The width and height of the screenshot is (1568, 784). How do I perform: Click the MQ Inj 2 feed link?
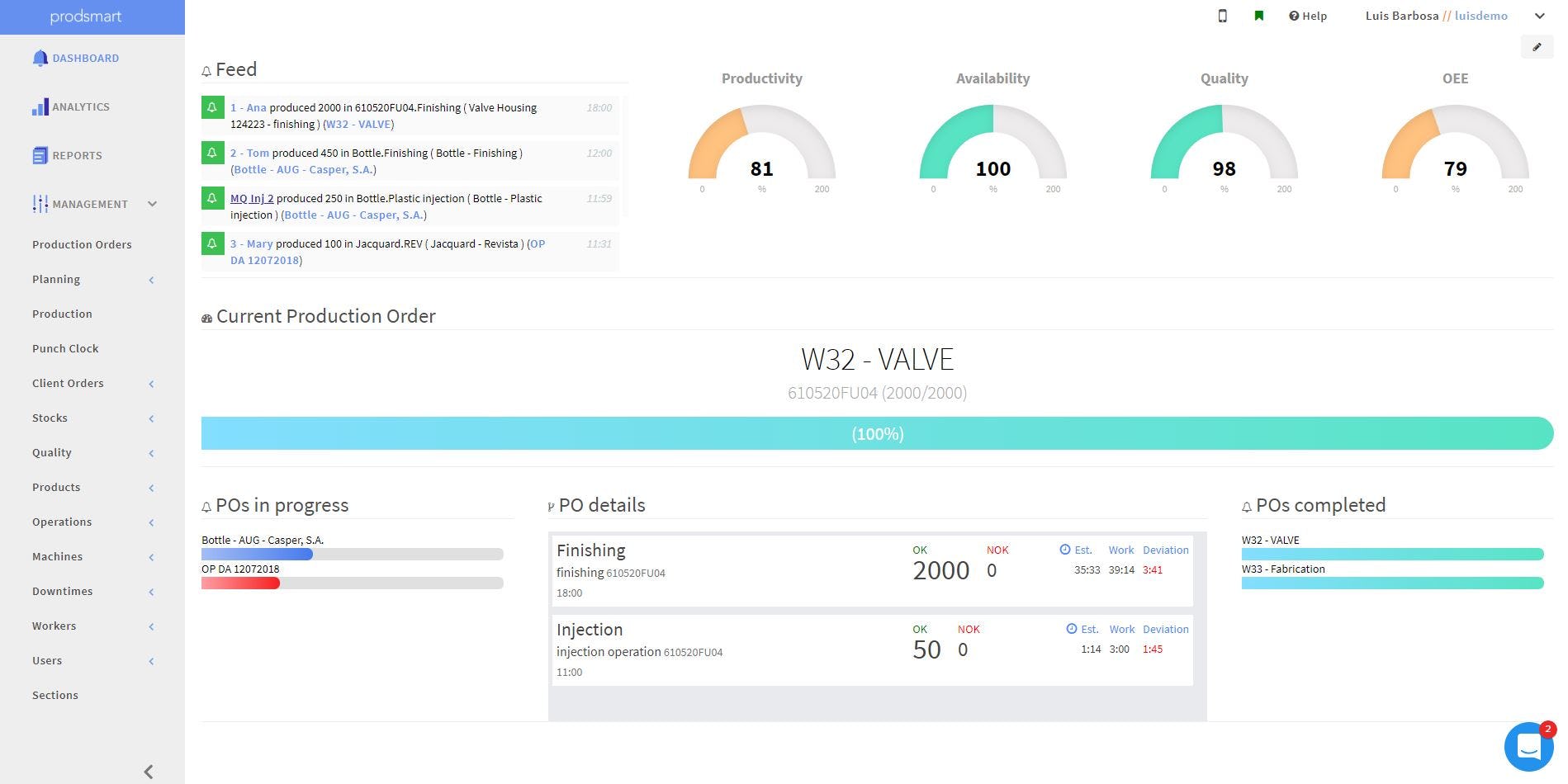[x=252, y=198]
